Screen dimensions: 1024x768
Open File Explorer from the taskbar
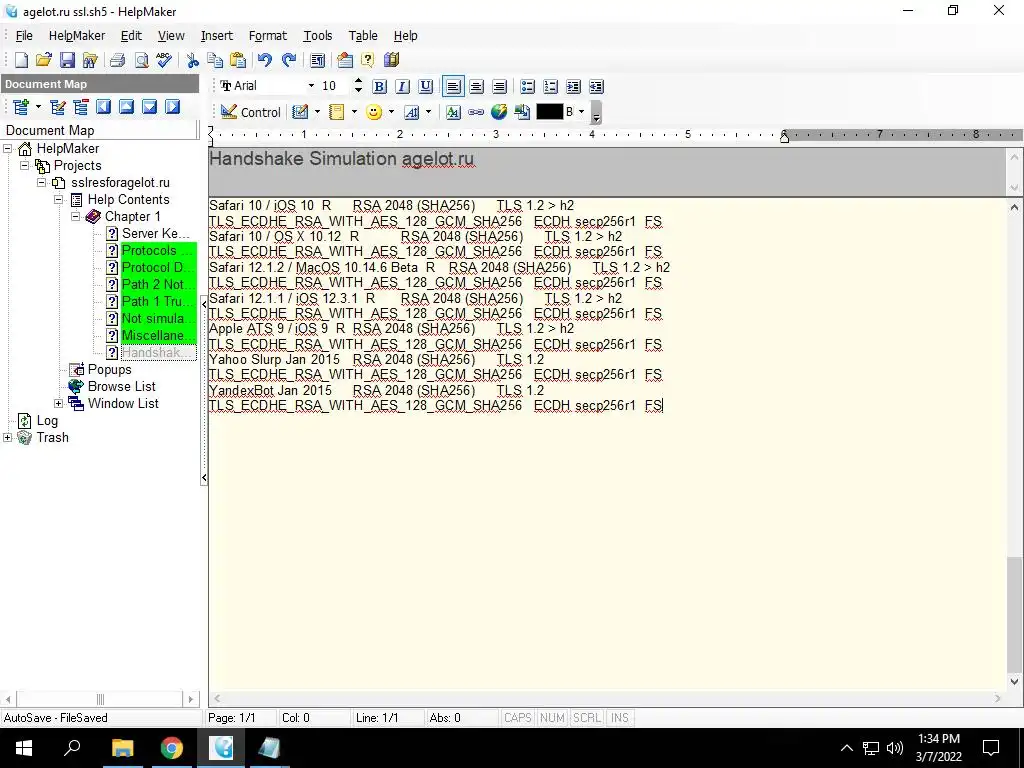tap(123, 748)
